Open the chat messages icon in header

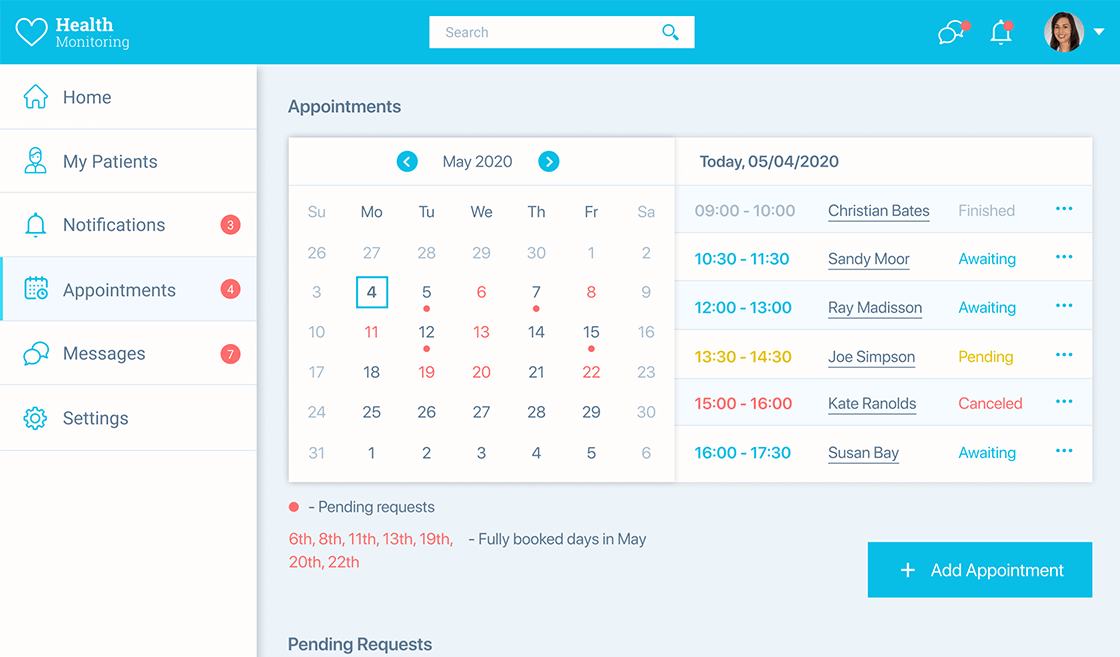click(952, 32)
